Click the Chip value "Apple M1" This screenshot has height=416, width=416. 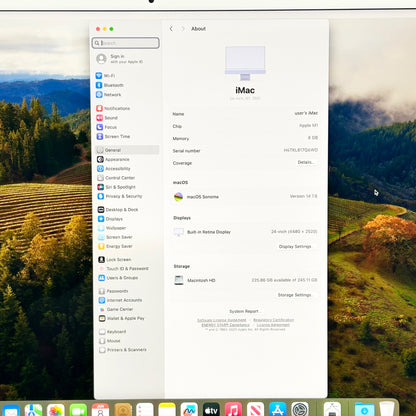coord(308,125)
